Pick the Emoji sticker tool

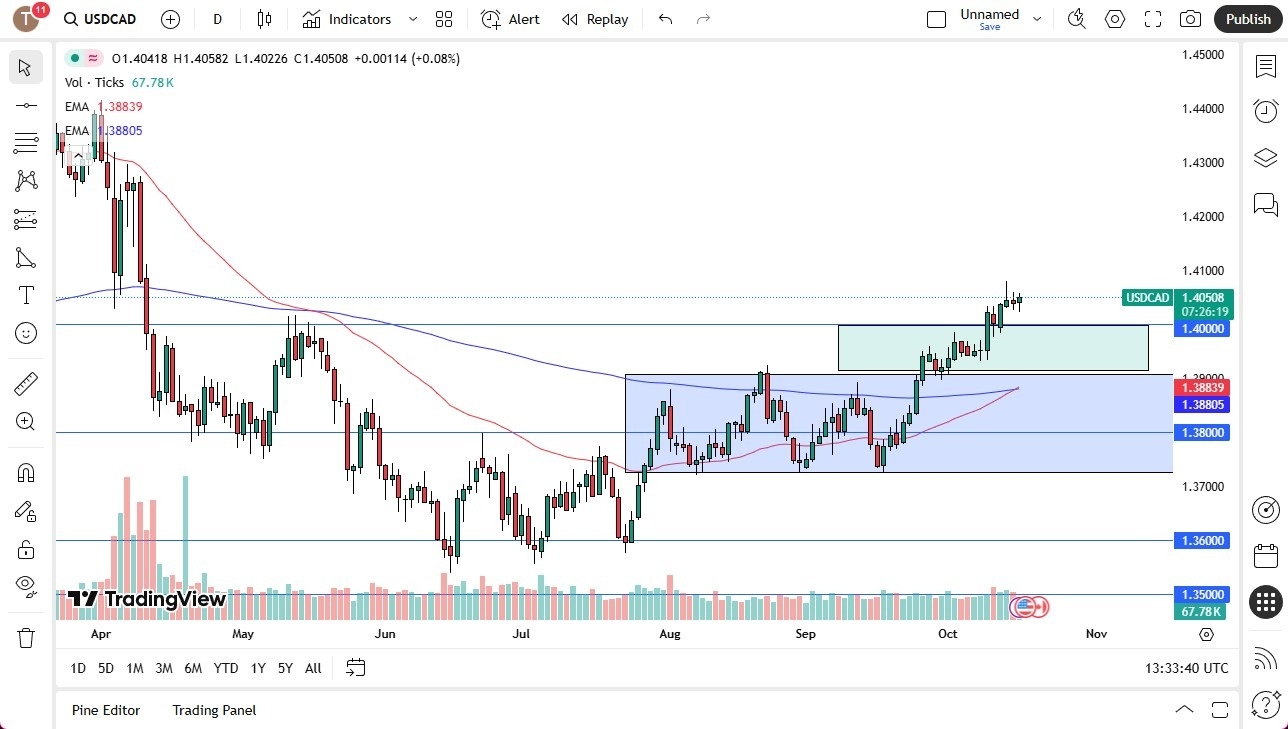[x=25, y=333]
